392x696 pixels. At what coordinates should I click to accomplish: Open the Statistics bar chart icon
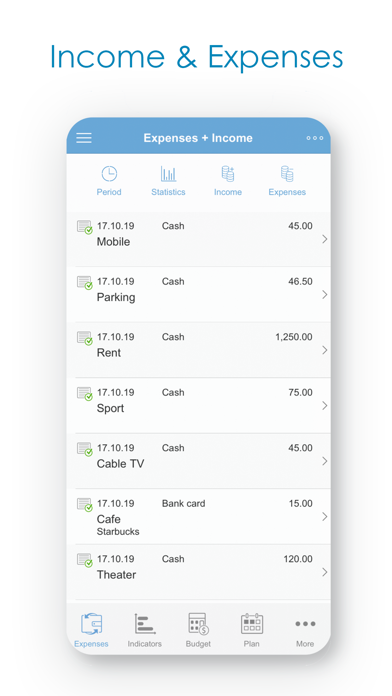coord(168,174)
